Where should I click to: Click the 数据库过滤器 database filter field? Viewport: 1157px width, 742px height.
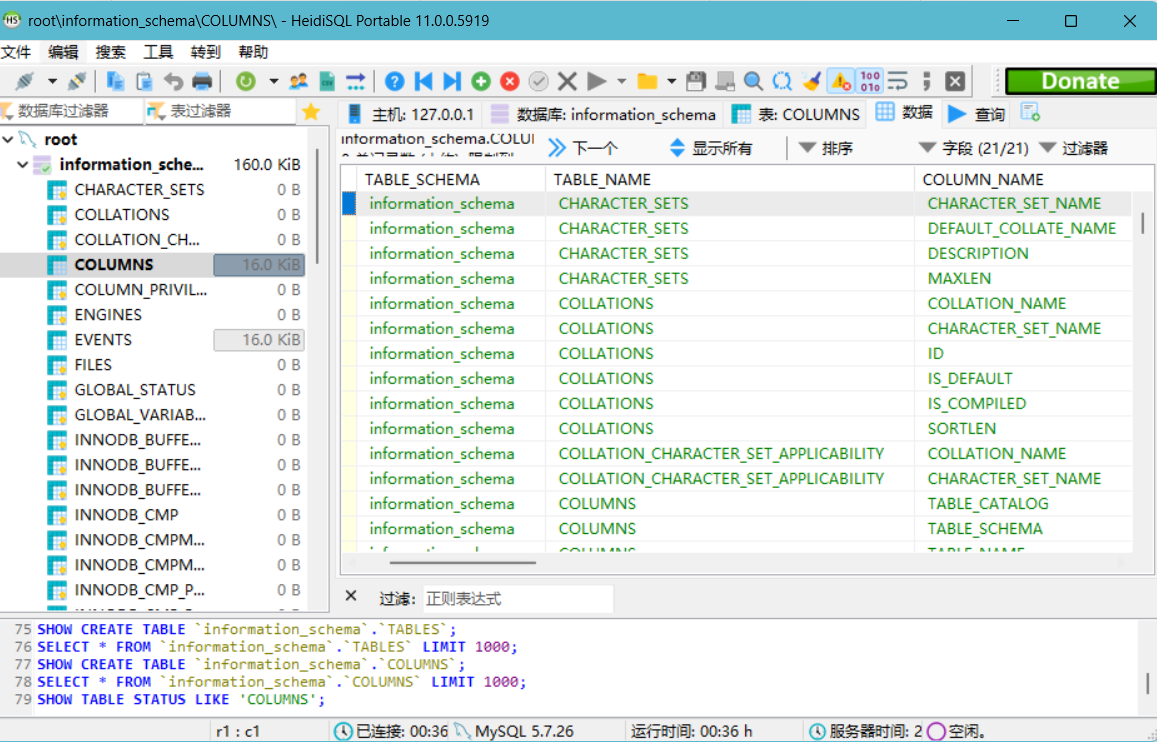(x=72, y=111)
